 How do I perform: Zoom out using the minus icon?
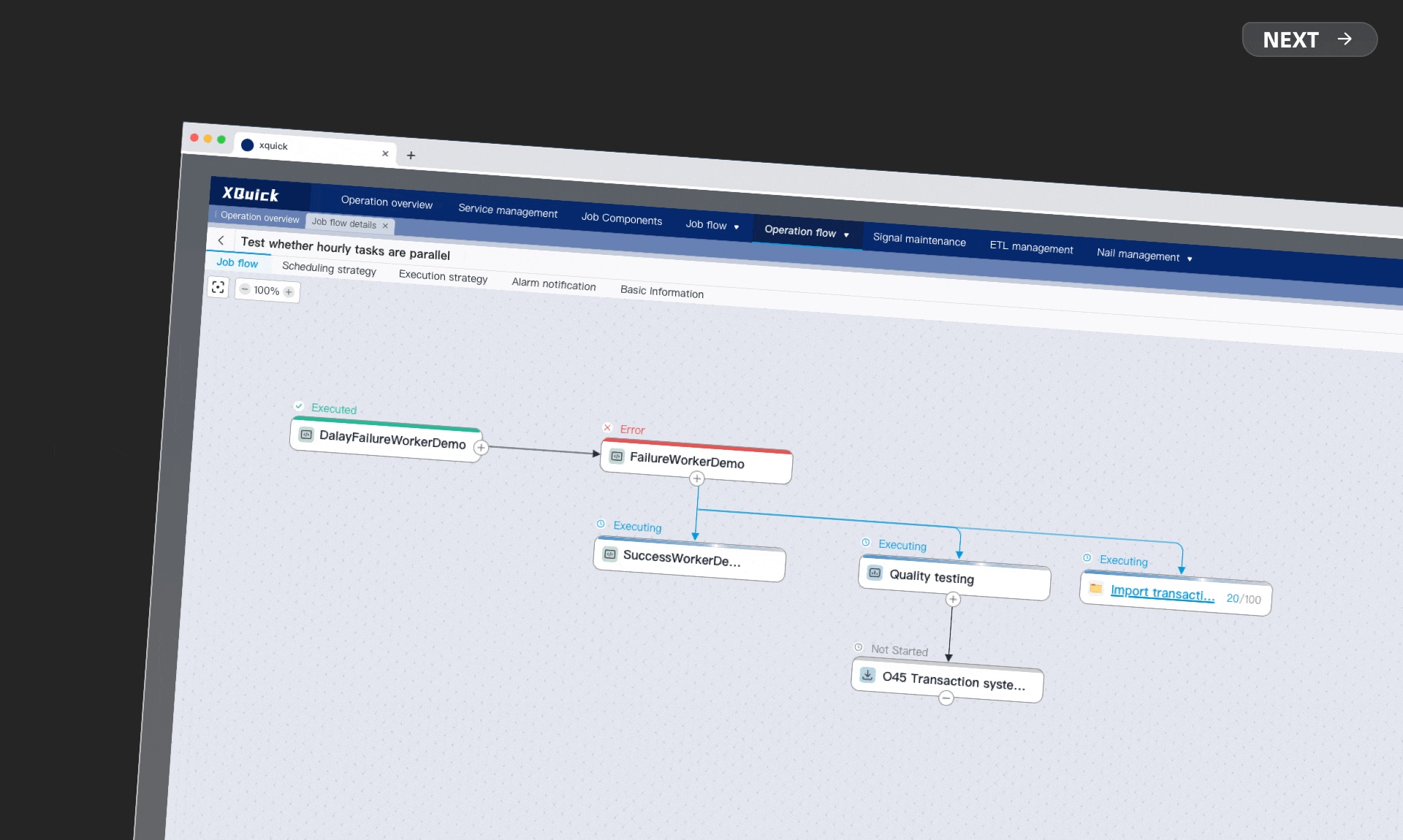pyautogui.click(x=246, y=289)
